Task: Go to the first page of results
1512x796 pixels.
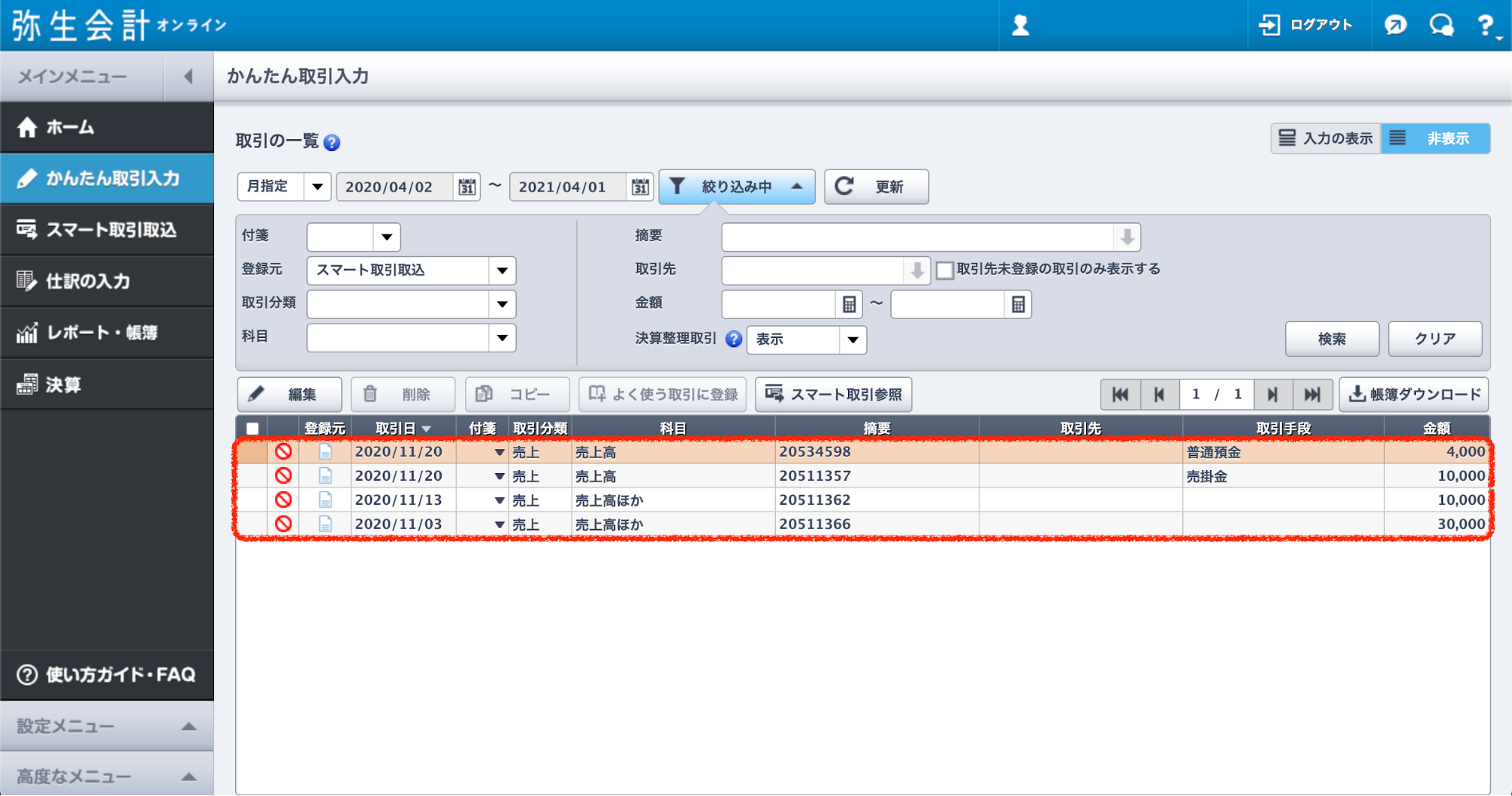Action: tap(1120, 395)
